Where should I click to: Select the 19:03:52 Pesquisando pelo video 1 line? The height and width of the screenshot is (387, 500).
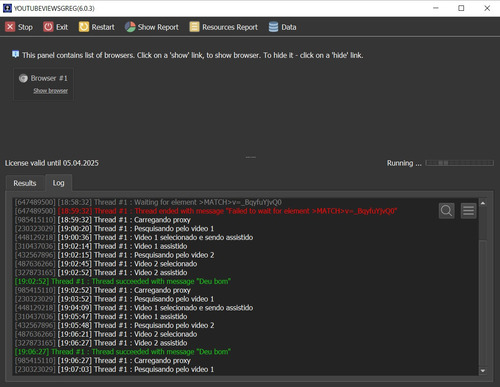point(114,299)
